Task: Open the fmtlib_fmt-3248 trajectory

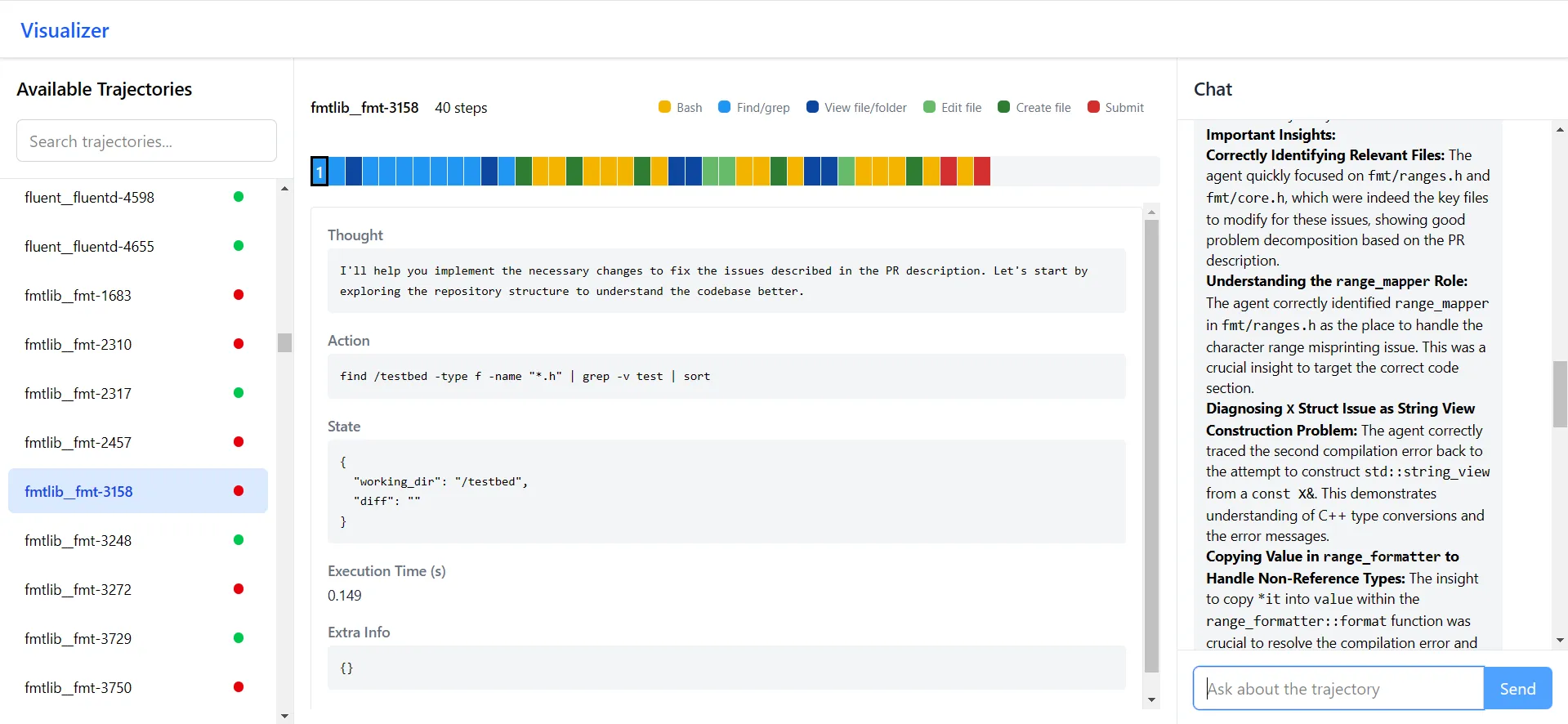Action: coord(78,540)
